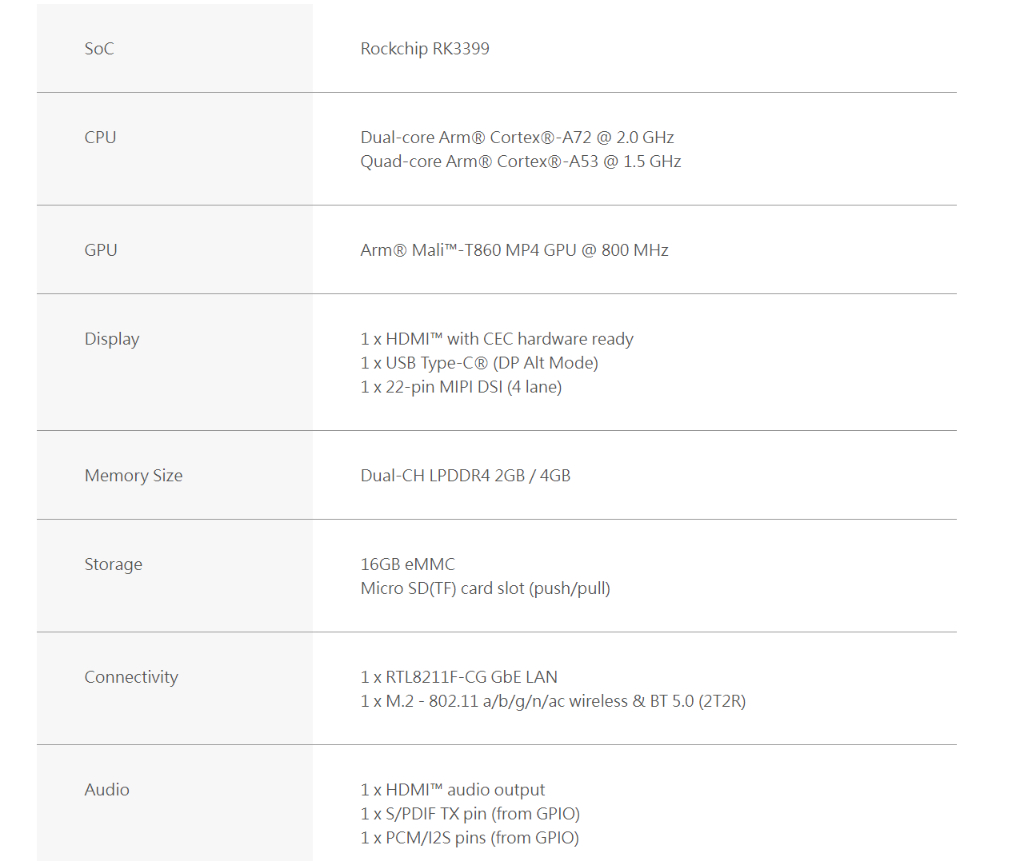Click the S/PDIF TX pin line

470,814
